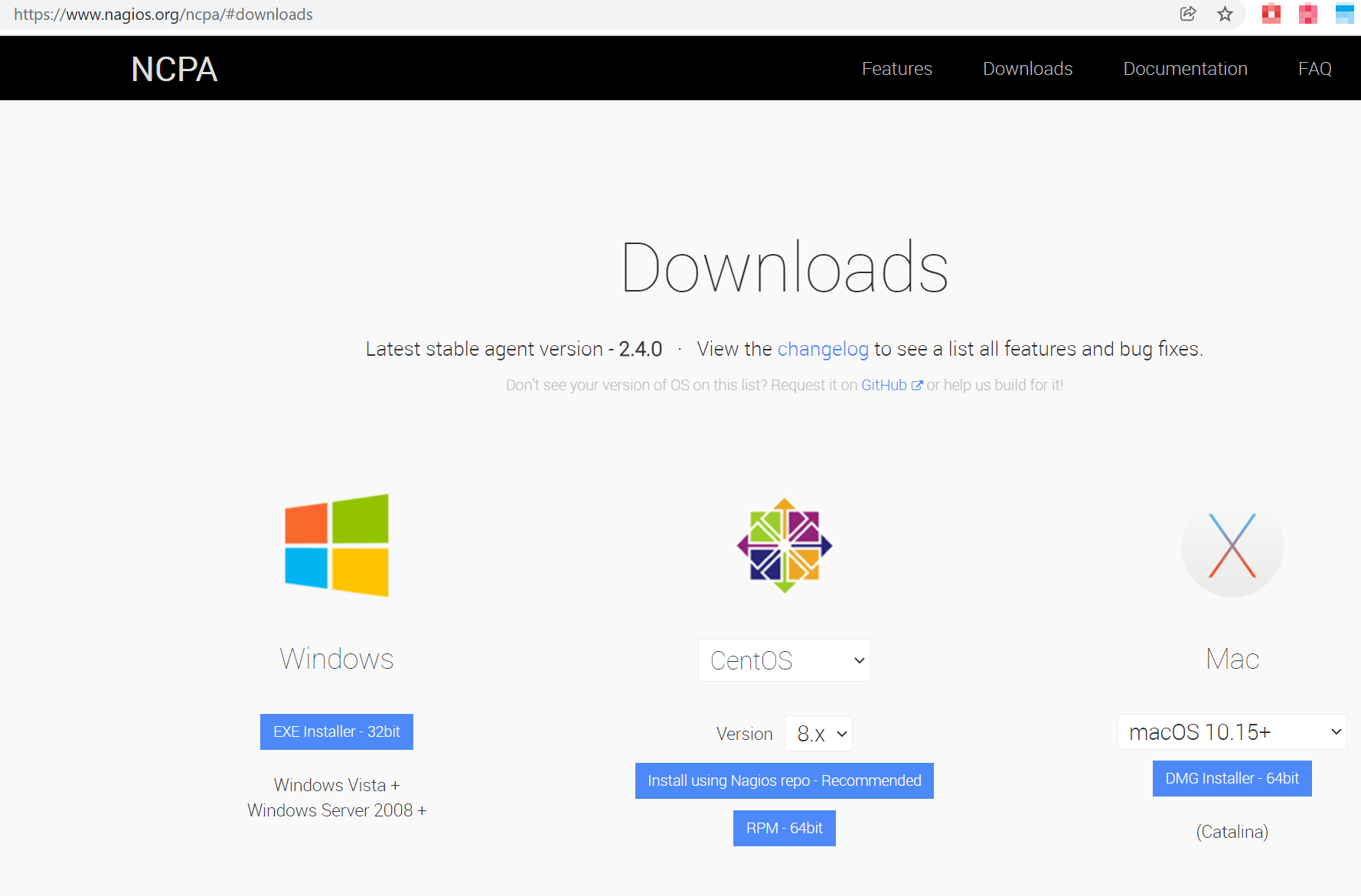Open the changelog link

(823, 349)
